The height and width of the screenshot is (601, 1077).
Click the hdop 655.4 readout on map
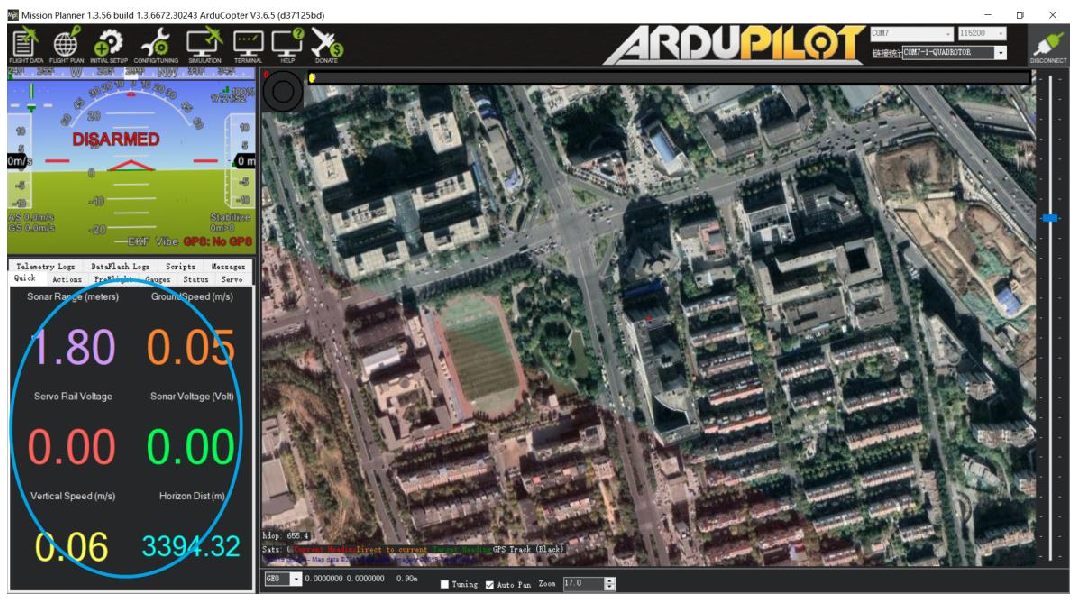(285, 536)
